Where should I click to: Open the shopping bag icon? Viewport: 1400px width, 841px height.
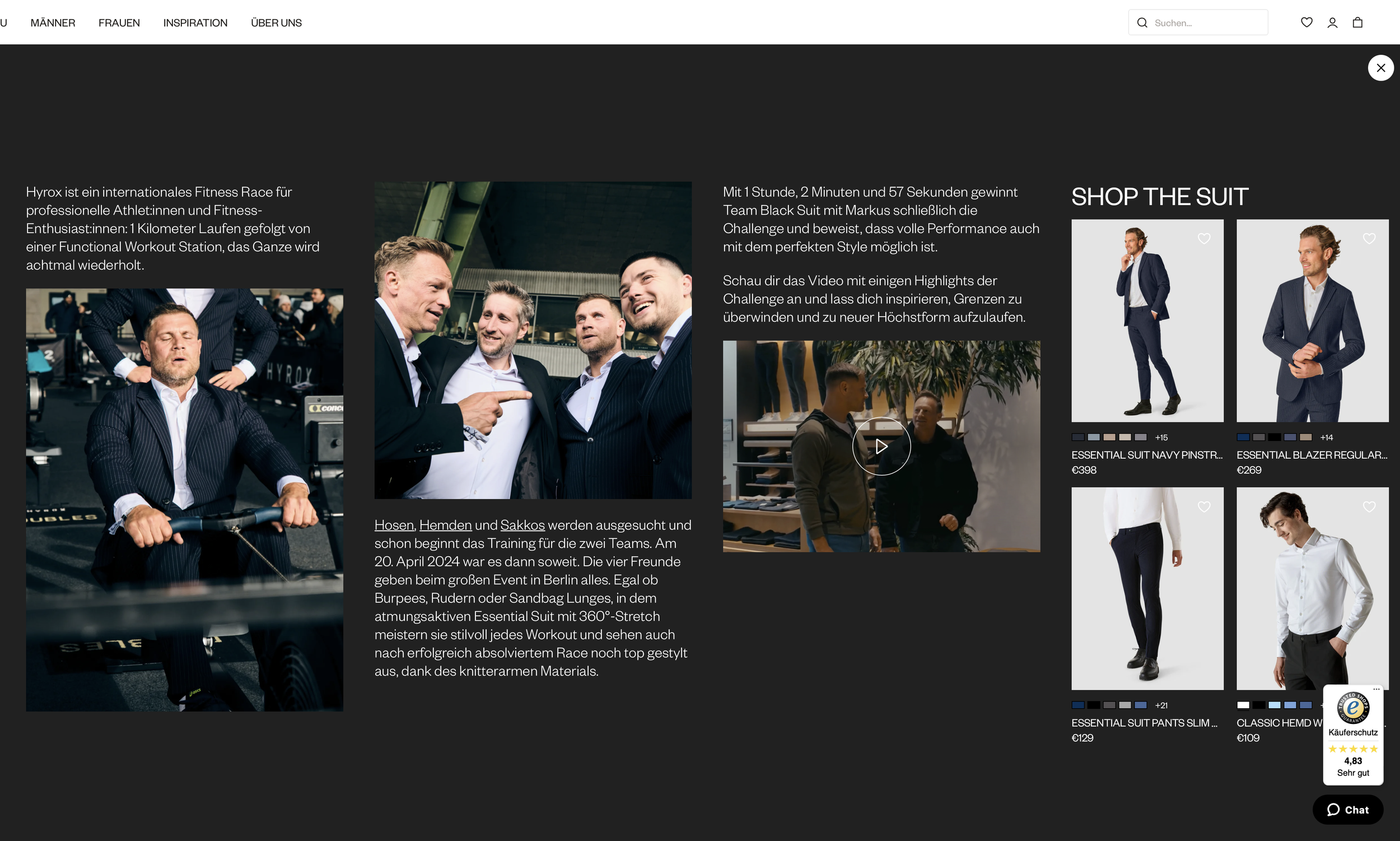pyautogui.click(x=1357, y=22)
